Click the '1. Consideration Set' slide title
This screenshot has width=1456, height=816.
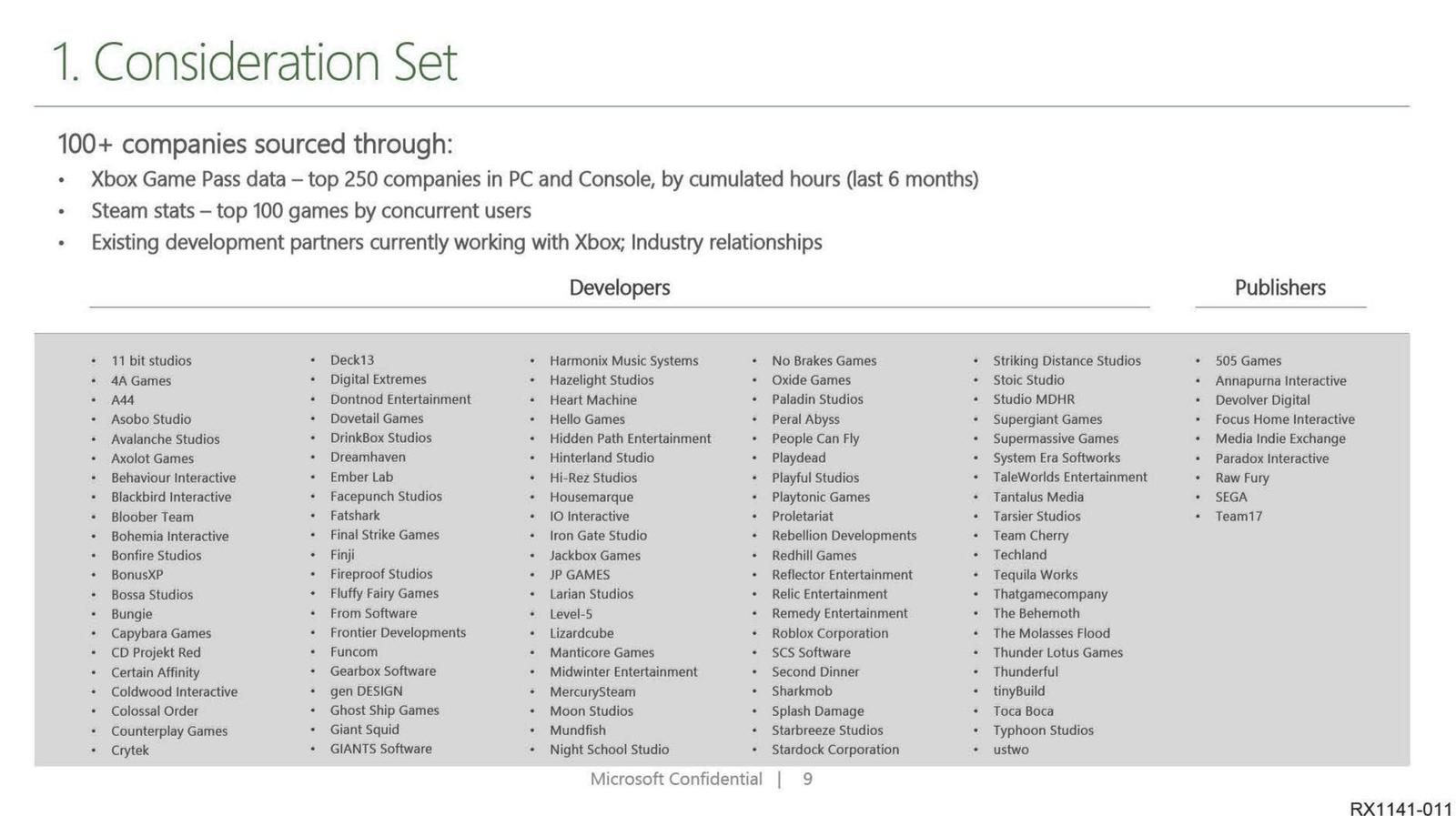[x=255, y=62]
